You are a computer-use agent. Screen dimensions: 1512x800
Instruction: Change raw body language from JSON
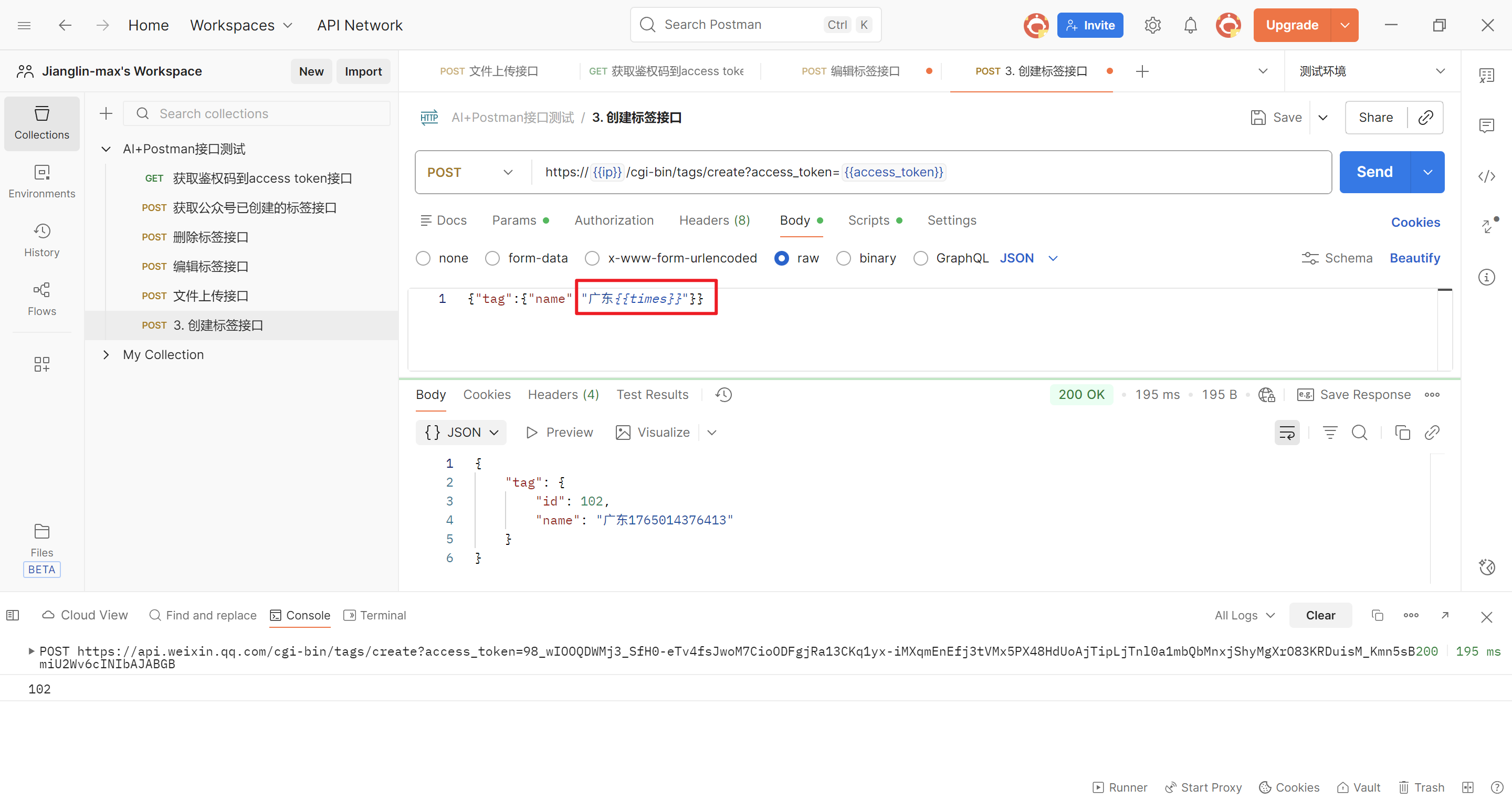pyautogui.click(x=1028, y=258)
